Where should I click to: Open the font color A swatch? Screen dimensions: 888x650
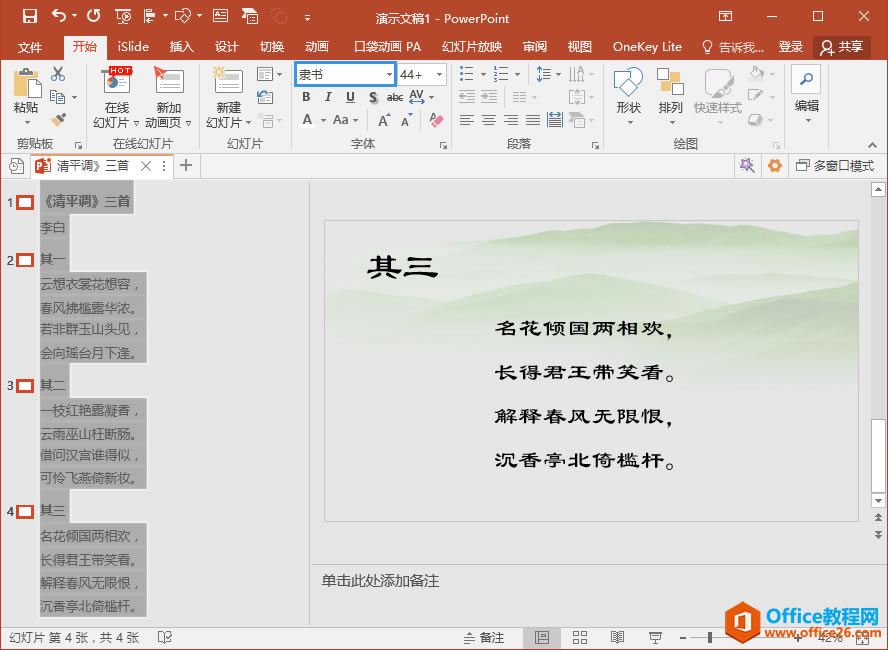pyautogui.click(x=307, y=120)
